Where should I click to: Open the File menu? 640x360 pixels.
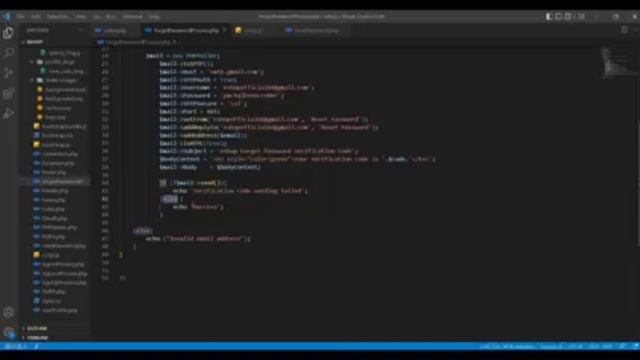click(20, 17)
